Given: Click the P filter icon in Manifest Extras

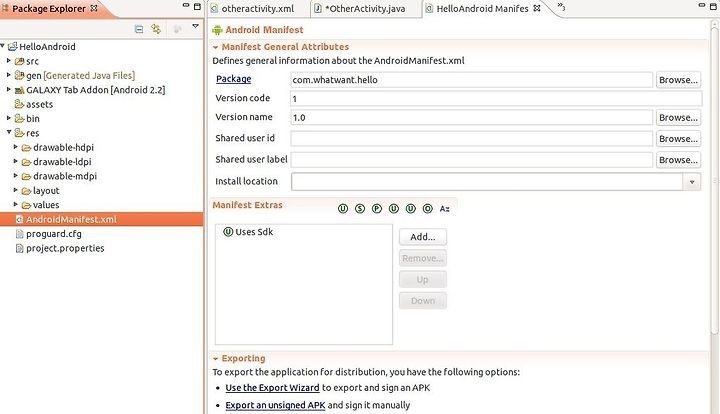Looking at the screenshot, I should (377, 209).
